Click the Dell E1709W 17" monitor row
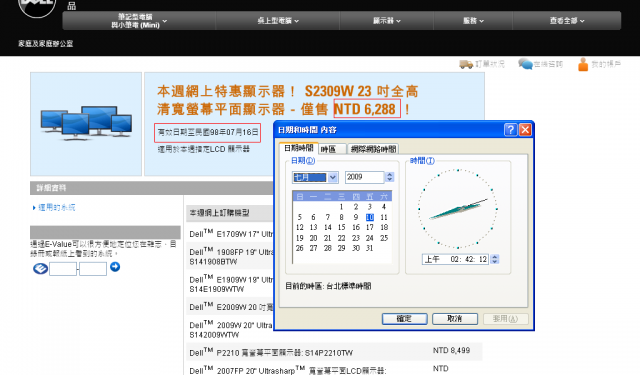Viewport: 640px width, 375px height. pos(230,234)
